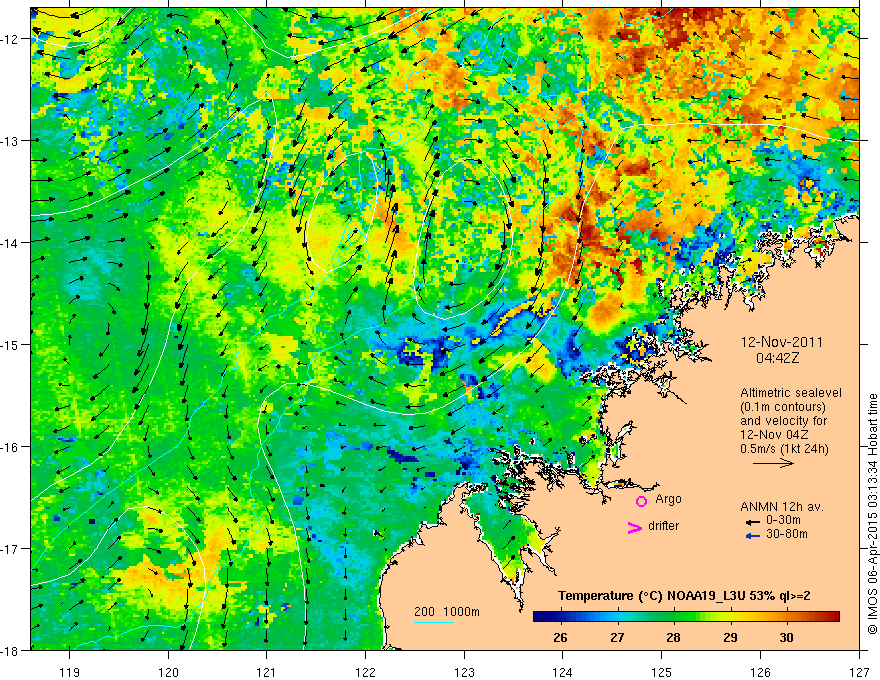Screen dimensions: 880x680
Task: Click the longitude axis label 124
Action: [x=563, y=672]
